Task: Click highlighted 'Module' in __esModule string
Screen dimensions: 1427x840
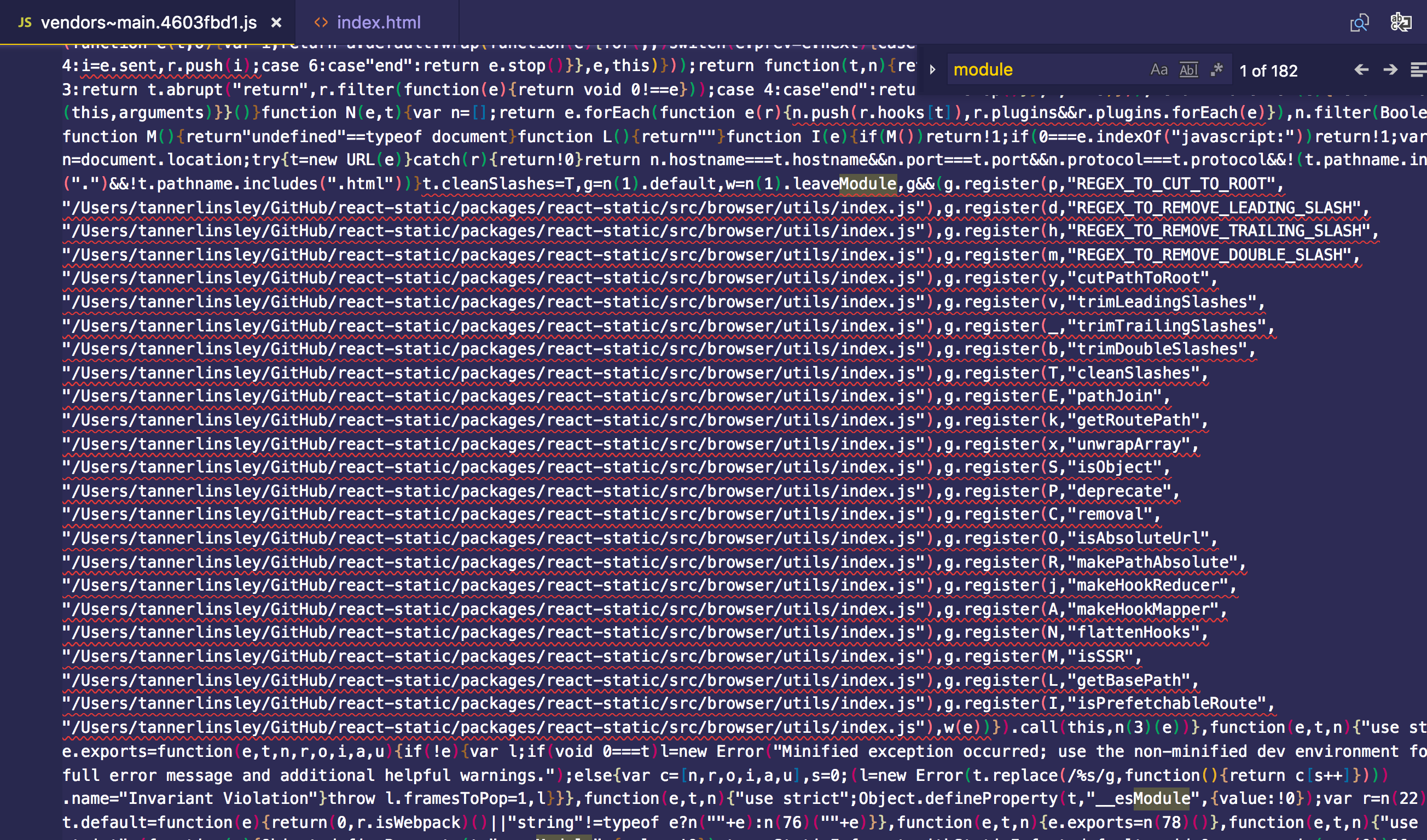Action: 1162,798
